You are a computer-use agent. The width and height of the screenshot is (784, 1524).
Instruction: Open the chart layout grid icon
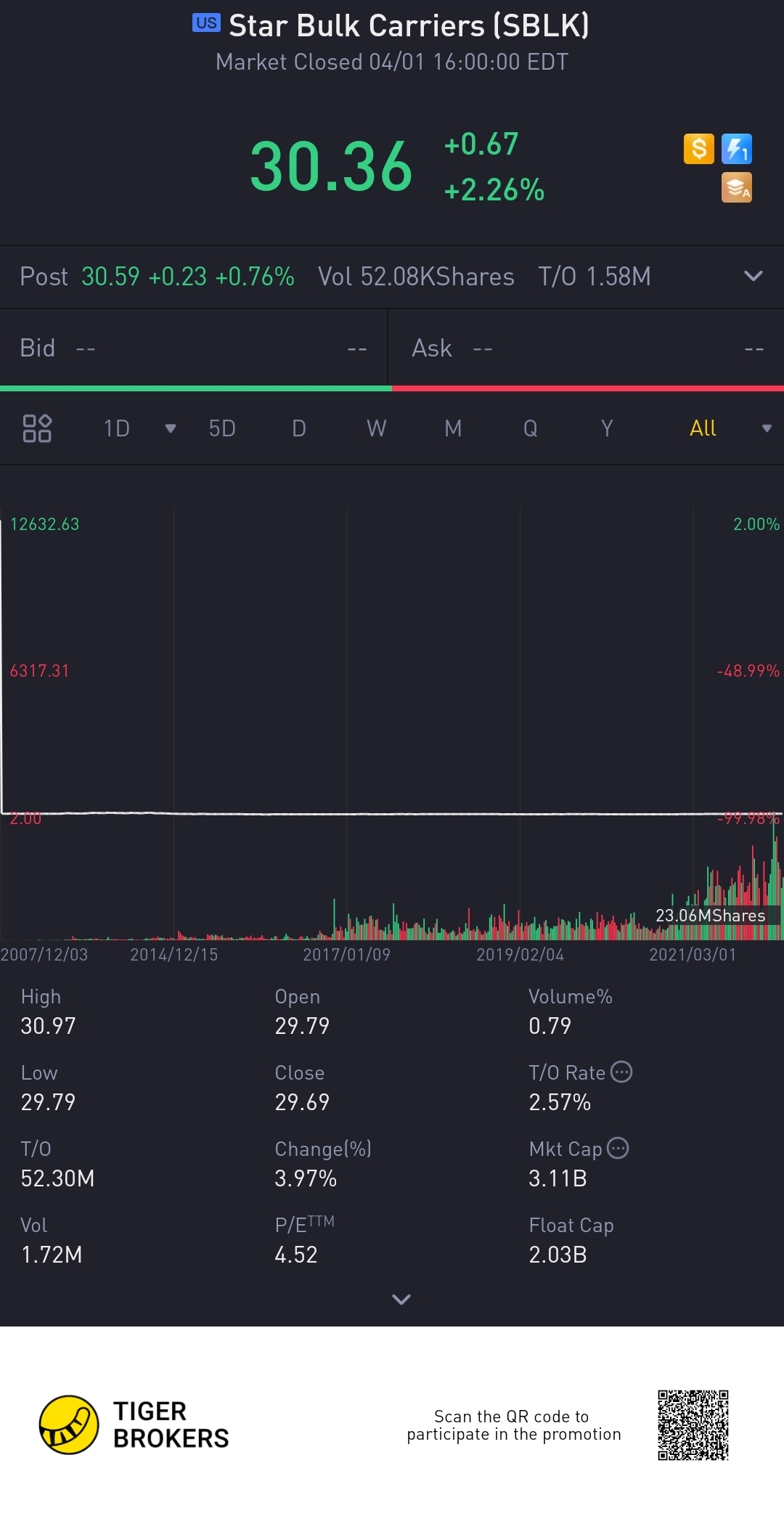click(x=37, y=428)
